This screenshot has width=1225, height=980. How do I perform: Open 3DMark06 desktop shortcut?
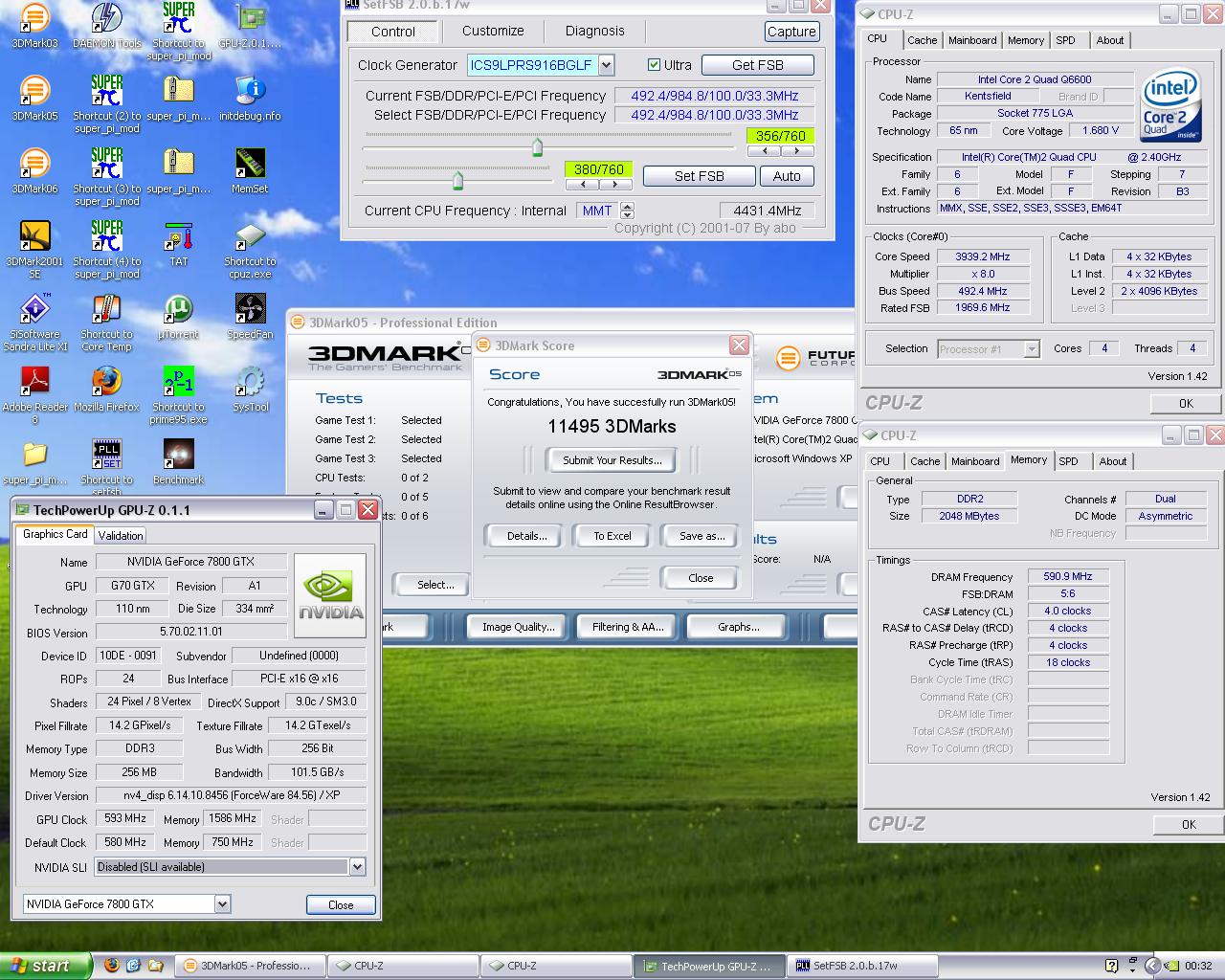pyautogui.click(x=34, y=171)
